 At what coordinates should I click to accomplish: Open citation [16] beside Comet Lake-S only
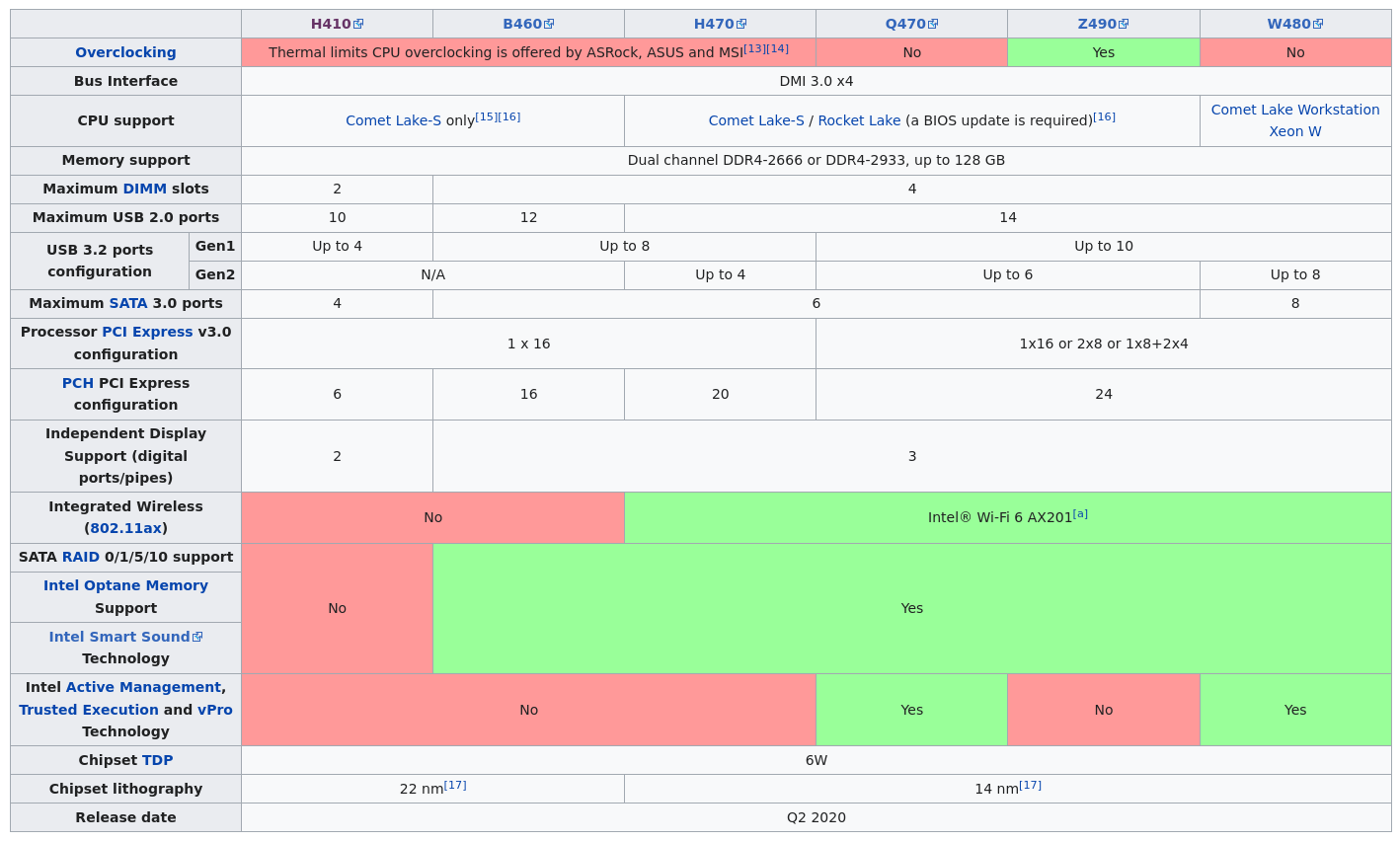pyautogui.click(x=508, y=116)
